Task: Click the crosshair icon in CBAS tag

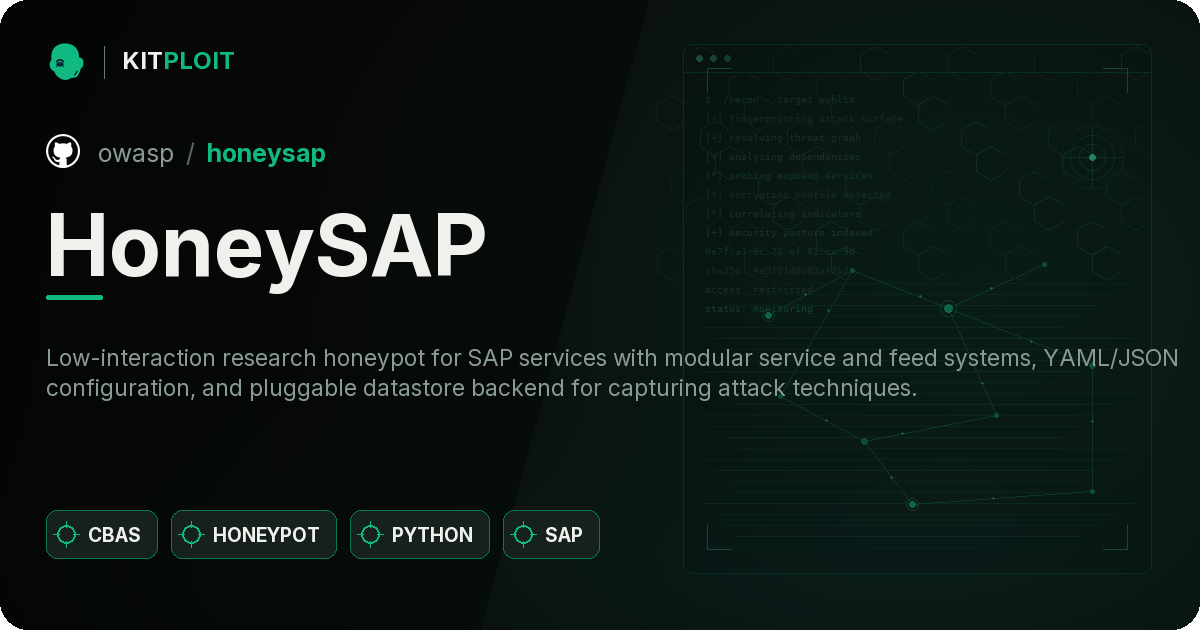Action: (x=67, y=535)
